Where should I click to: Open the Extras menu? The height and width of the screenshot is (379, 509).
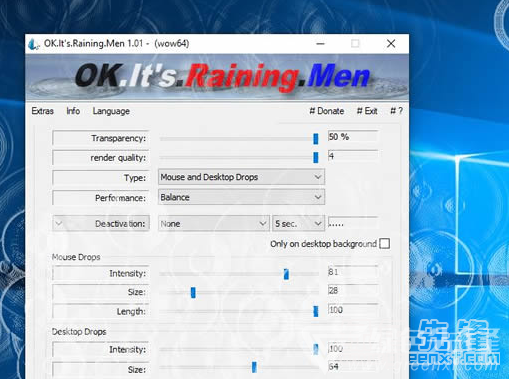(x=43, y=111)
